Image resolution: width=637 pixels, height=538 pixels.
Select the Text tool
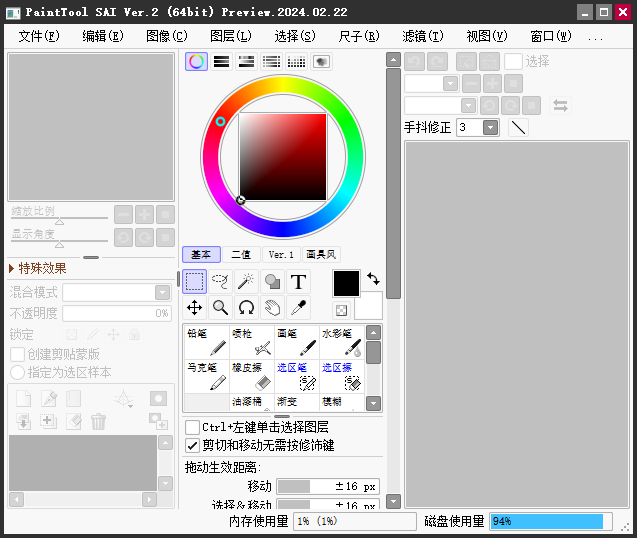click(x=298, y=281)
